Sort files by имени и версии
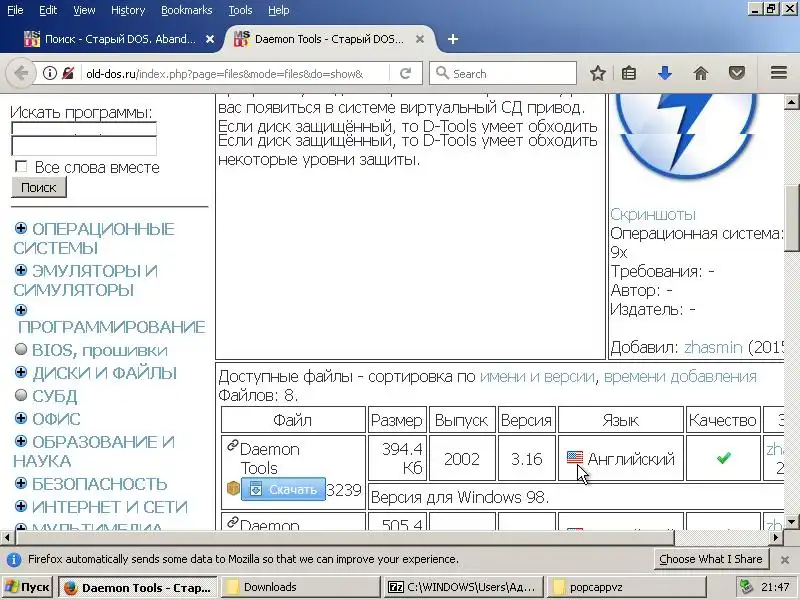800x600 pixels. point(537,377)
